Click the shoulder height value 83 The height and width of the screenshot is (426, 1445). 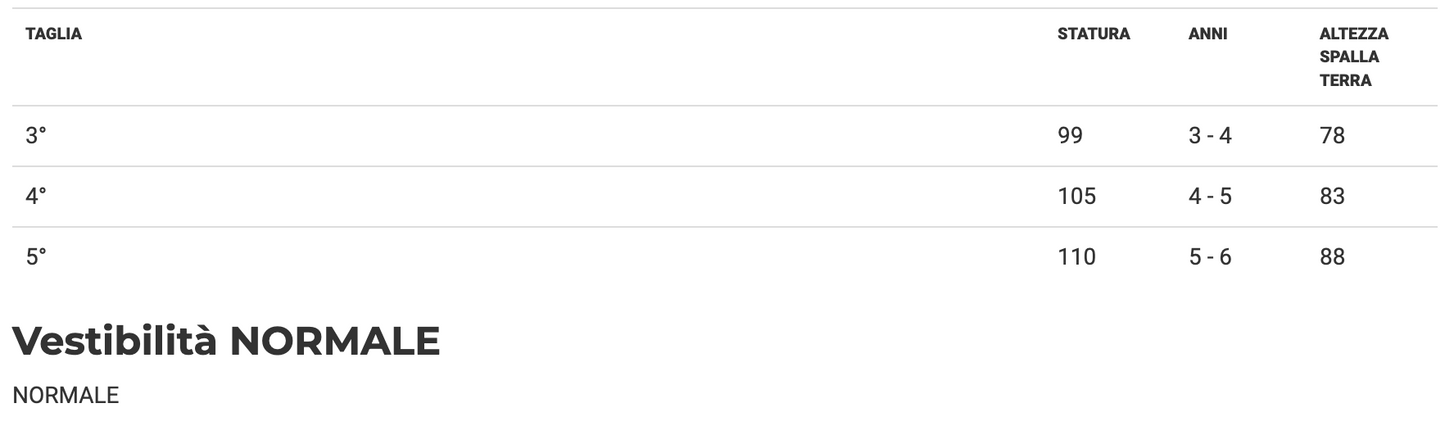coord(1332,196)
